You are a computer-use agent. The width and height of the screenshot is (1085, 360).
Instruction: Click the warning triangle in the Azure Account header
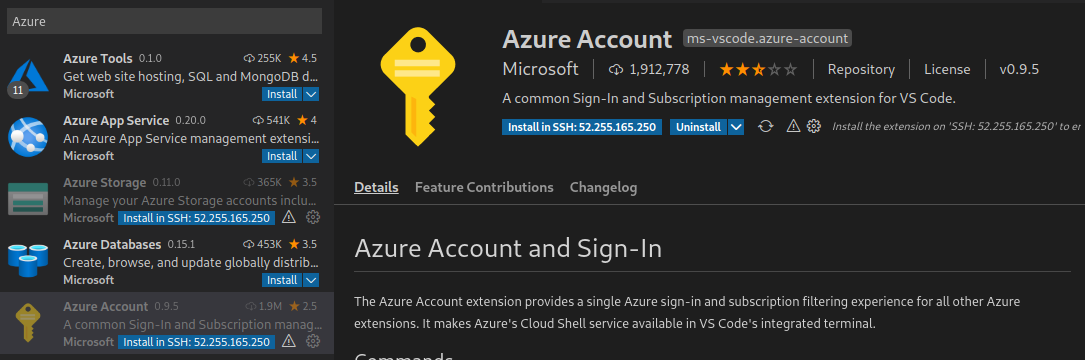coord(793,127)
